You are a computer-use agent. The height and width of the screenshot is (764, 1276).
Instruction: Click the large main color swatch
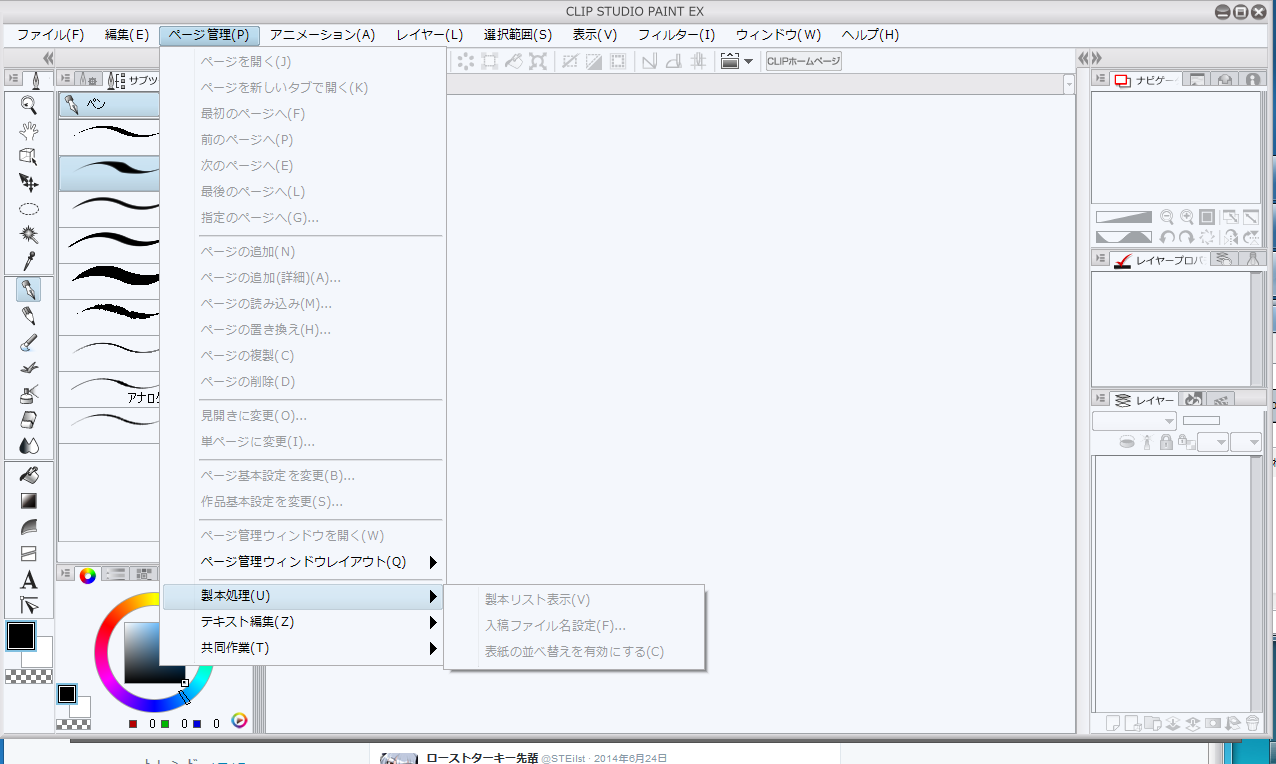21,635
